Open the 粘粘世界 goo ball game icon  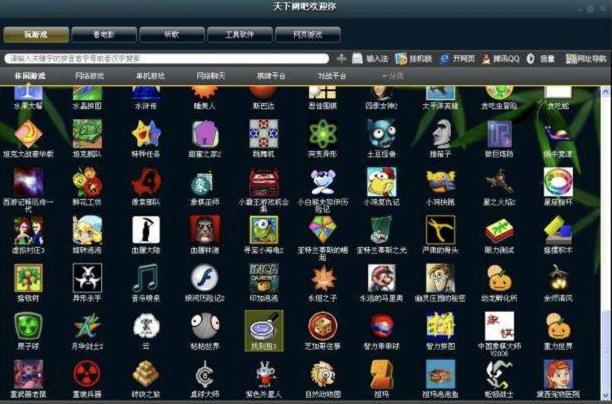205,326
